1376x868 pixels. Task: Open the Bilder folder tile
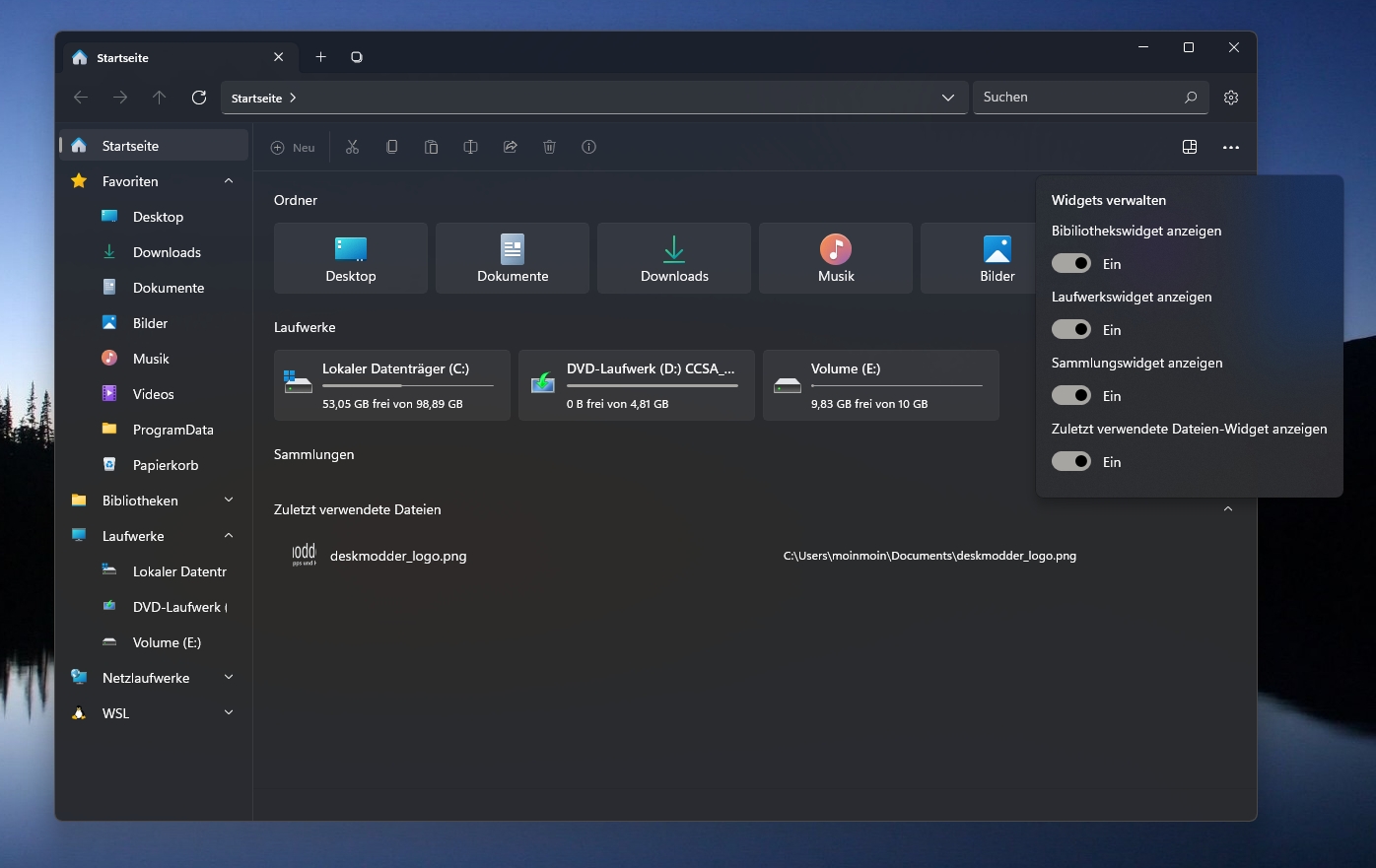(978, 258)
